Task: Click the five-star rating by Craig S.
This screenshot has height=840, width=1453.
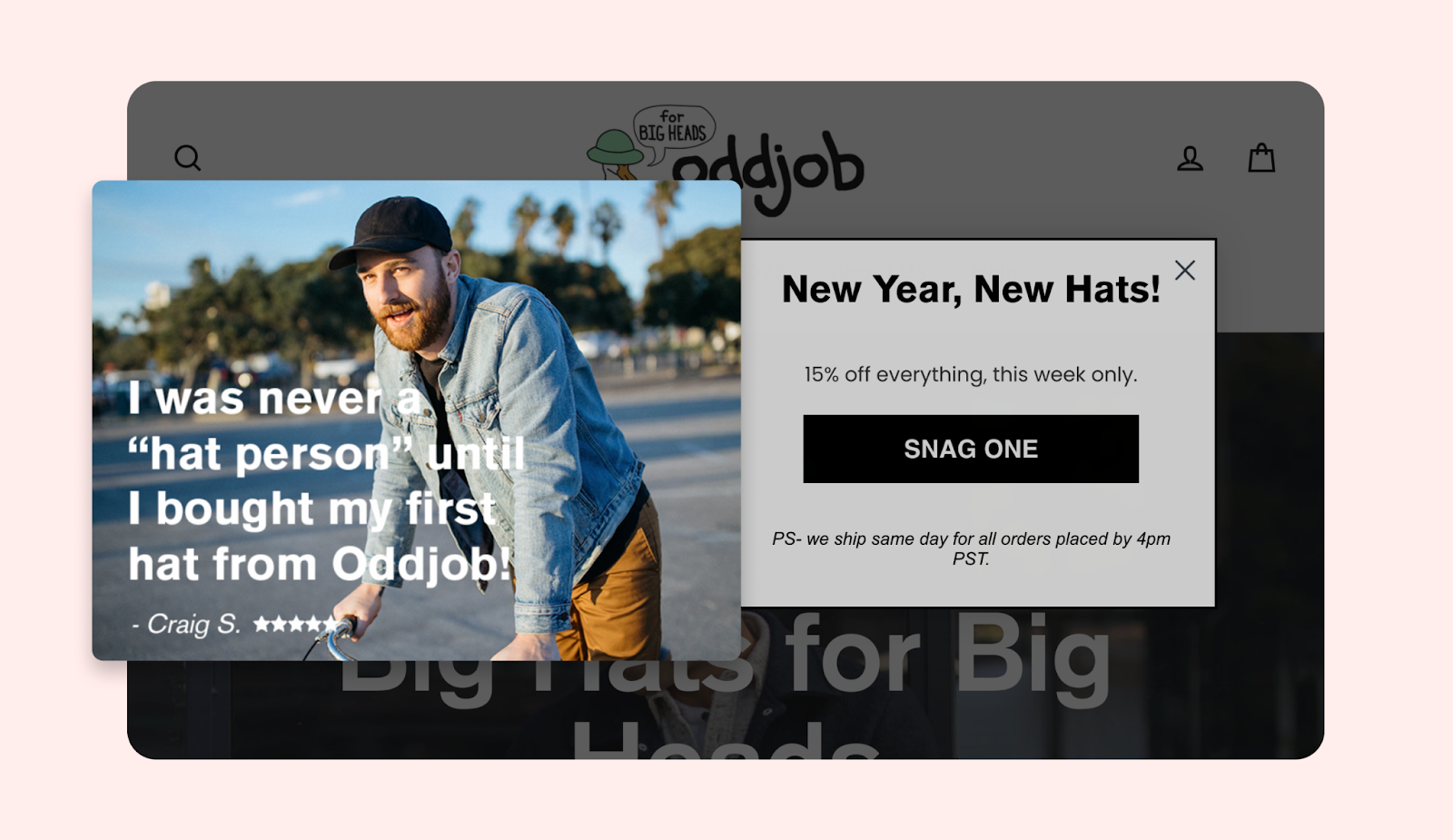Action: pos(294,624)
